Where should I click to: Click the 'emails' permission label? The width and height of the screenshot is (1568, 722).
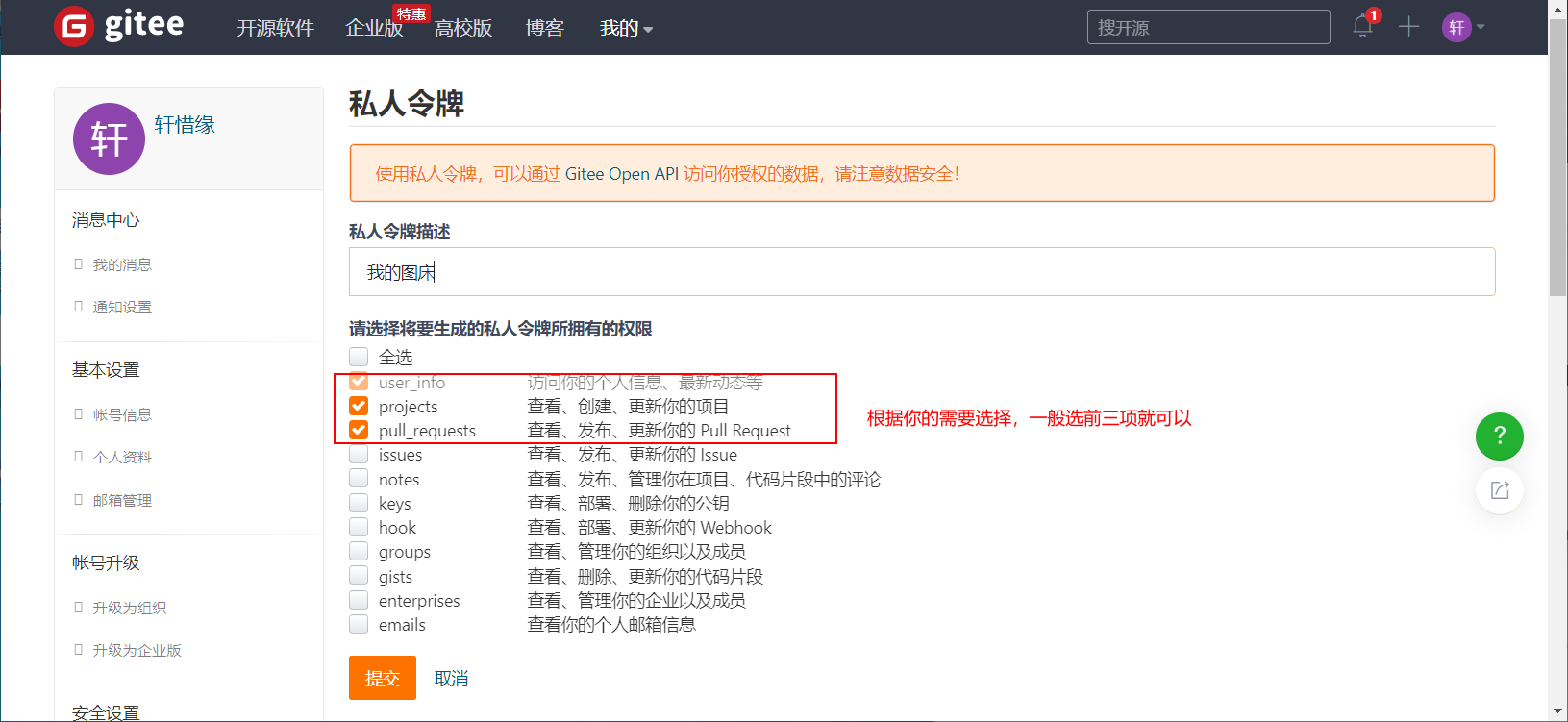click(402, 625)
